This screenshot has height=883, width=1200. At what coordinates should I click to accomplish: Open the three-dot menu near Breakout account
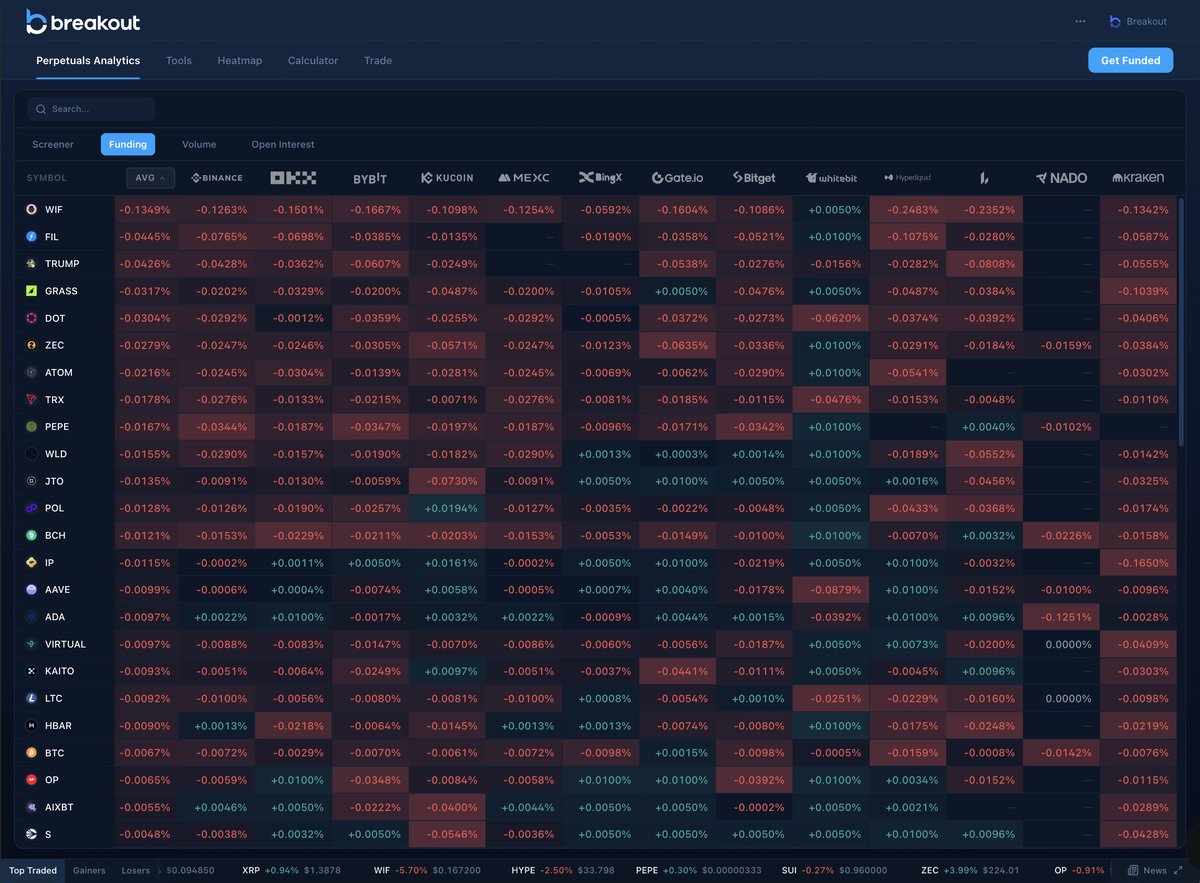point(1080,21)
